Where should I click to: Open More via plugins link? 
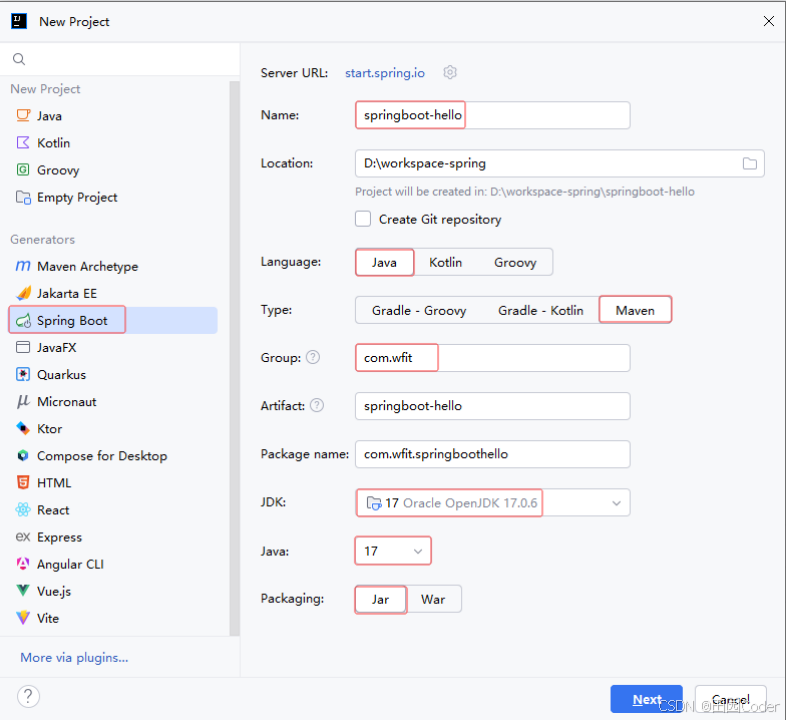(x=74, y=657)
